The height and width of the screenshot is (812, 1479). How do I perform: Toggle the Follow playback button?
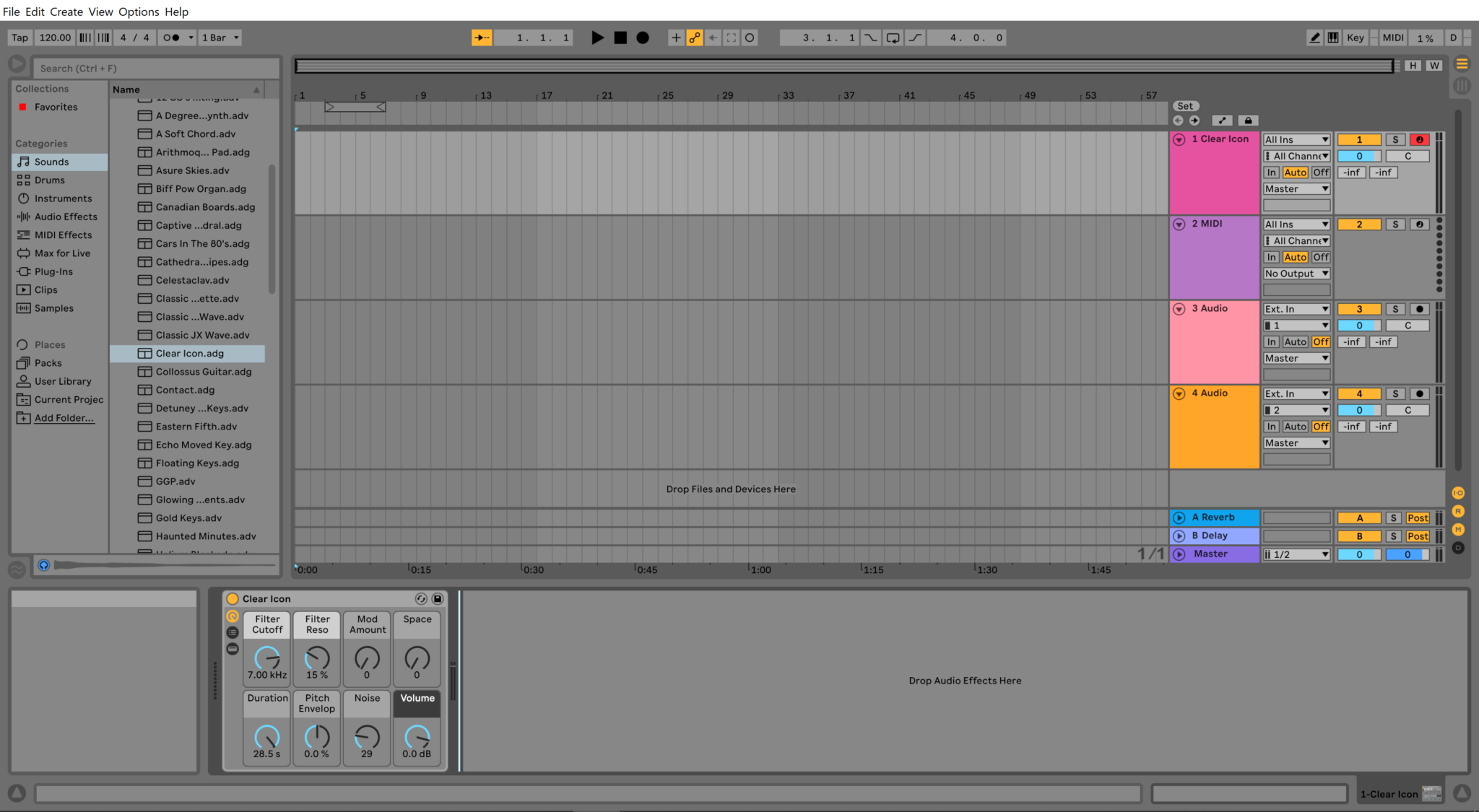(x=482, y=38)
